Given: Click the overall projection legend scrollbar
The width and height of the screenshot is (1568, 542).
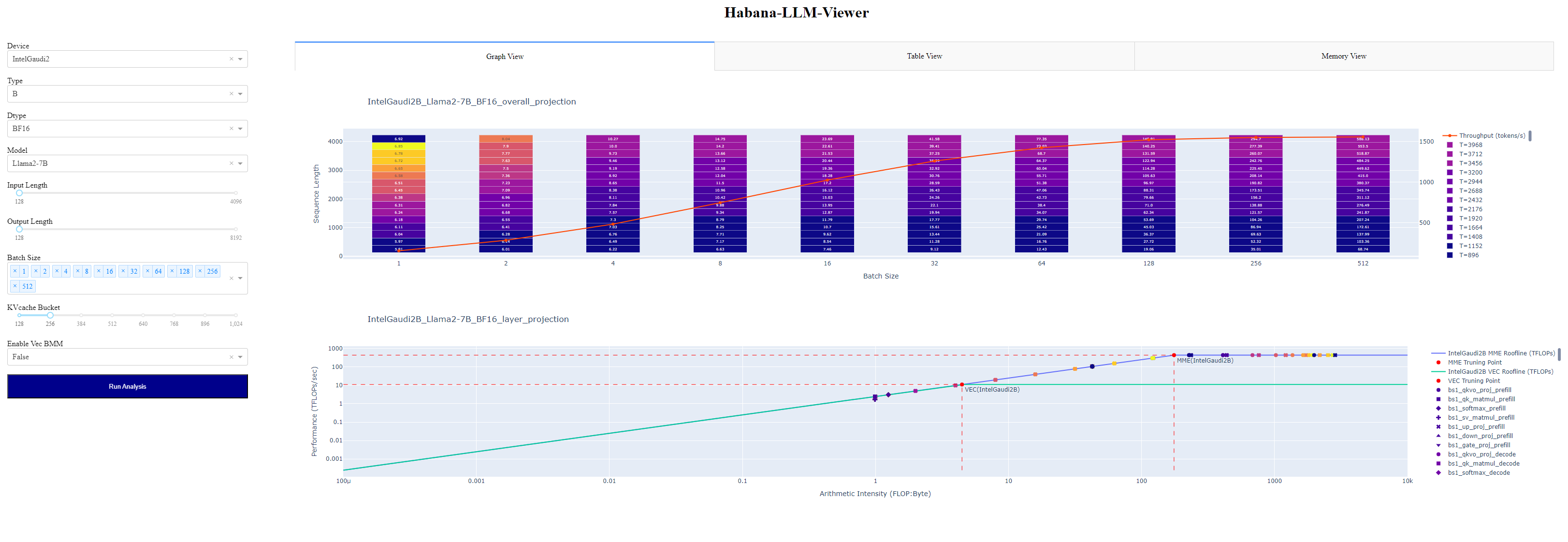Looking at the screenshot, I should click(x=1530, y=136).
